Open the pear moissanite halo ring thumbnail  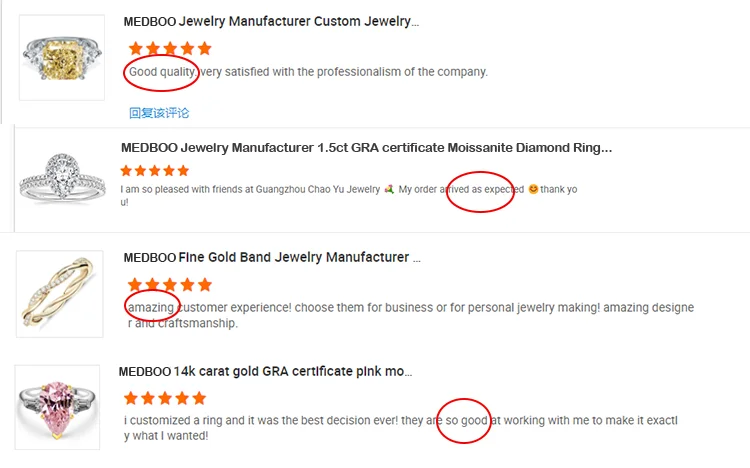(61, 182)
